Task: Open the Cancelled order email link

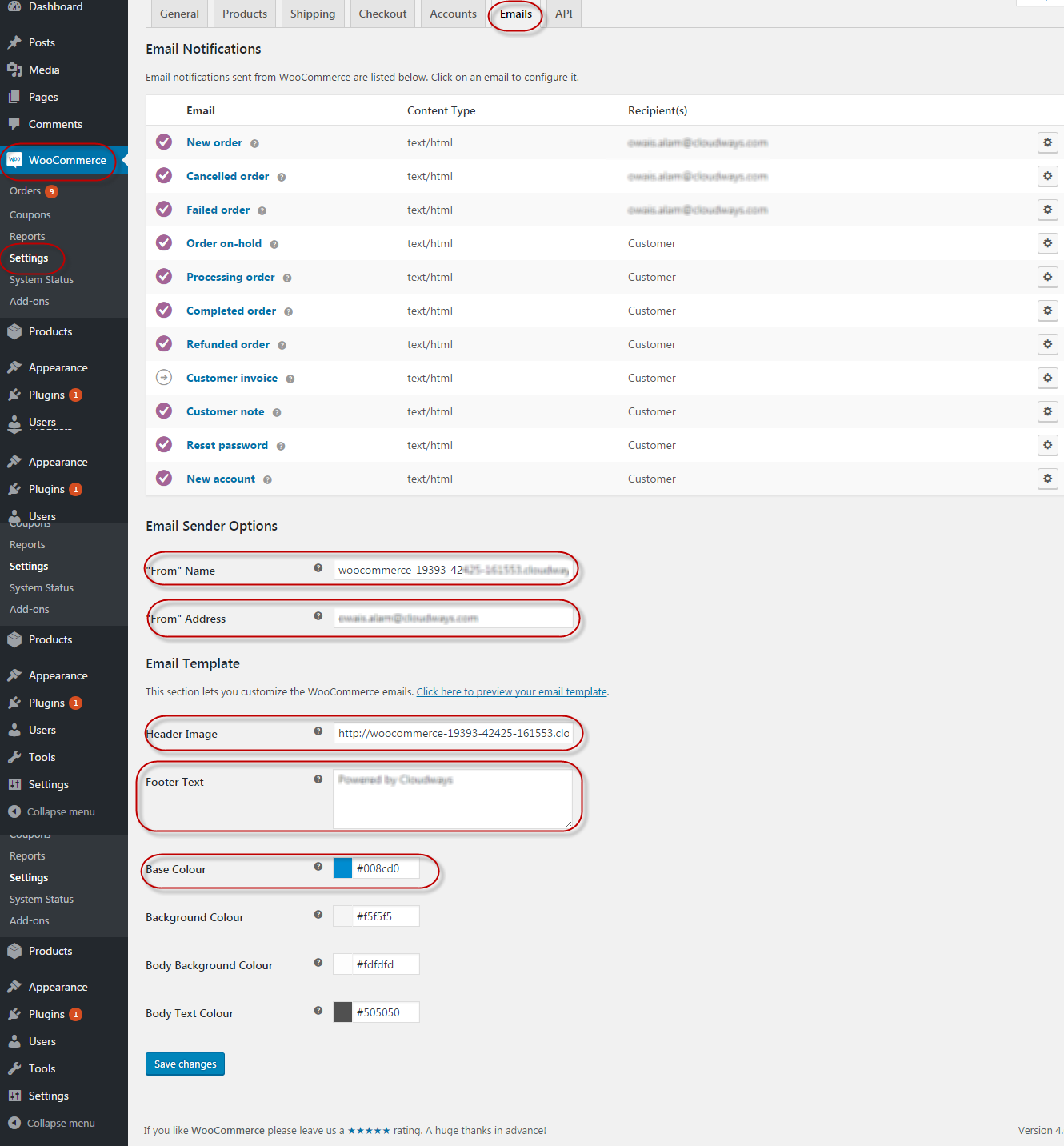Action: coord(227,176)
